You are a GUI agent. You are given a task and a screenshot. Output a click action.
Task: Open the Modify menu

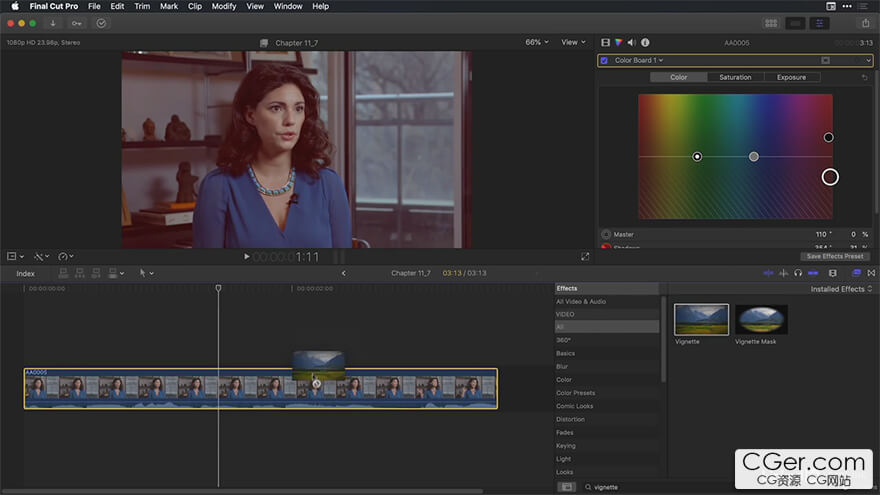point(224,6)
